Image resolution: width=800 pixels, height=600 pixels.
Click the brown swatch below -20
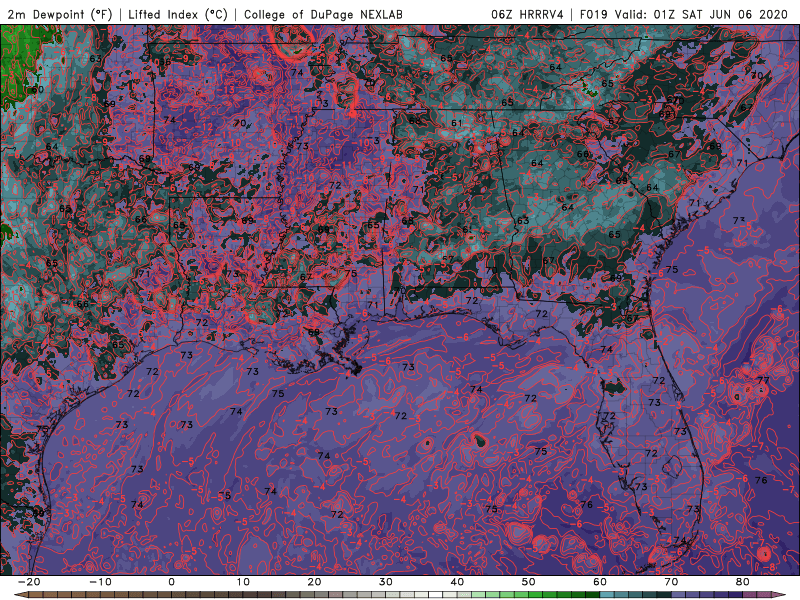[x=35, y=595]
